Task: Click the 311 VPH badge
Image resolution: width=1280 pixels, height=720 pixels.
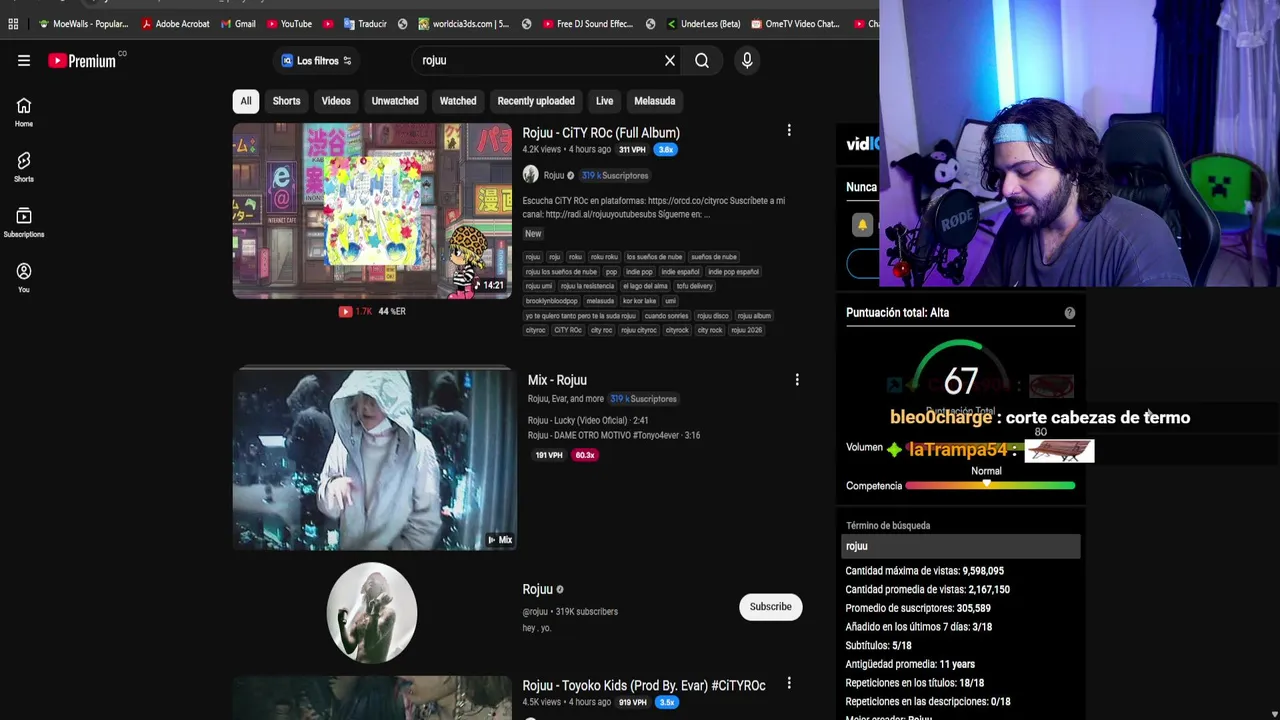Action: point(632,150)
